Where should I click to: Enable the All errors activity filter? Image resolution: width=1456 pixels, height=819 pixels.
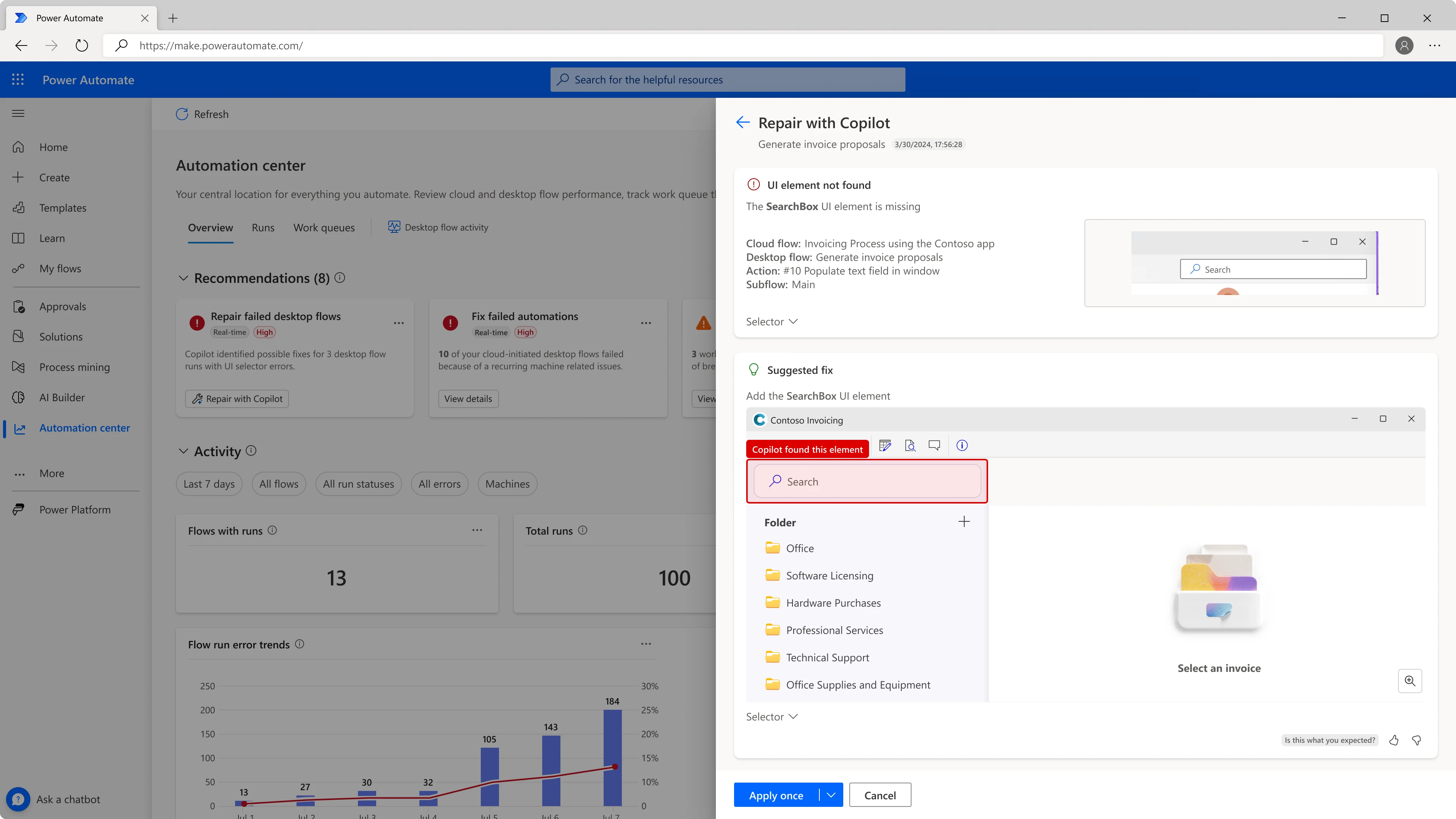click(439, 483)
